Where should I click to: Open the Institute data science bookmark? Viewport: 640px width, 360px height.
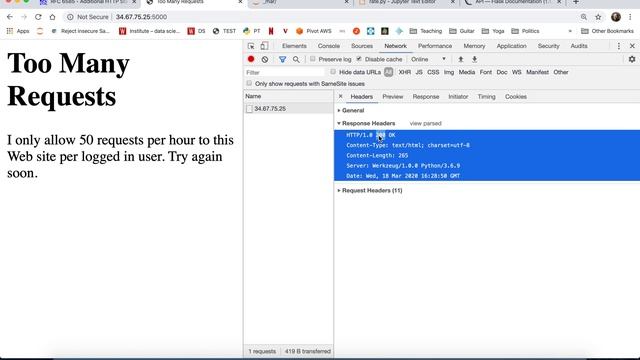click(149, 31)
